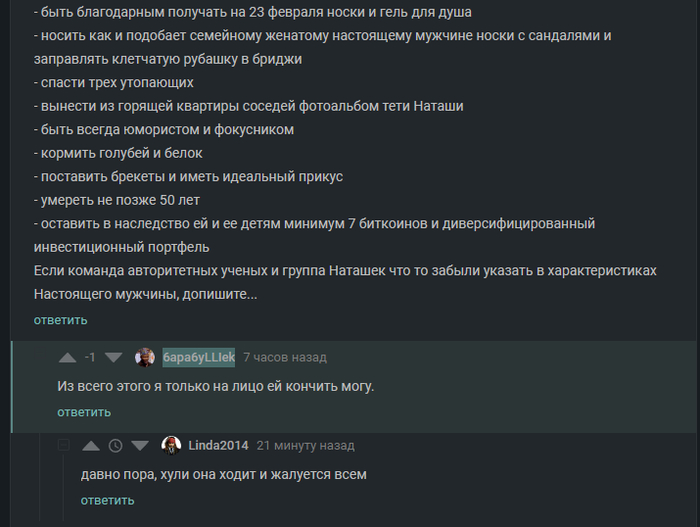Click the text of Linda2014's comment

(x=223, y=474)
